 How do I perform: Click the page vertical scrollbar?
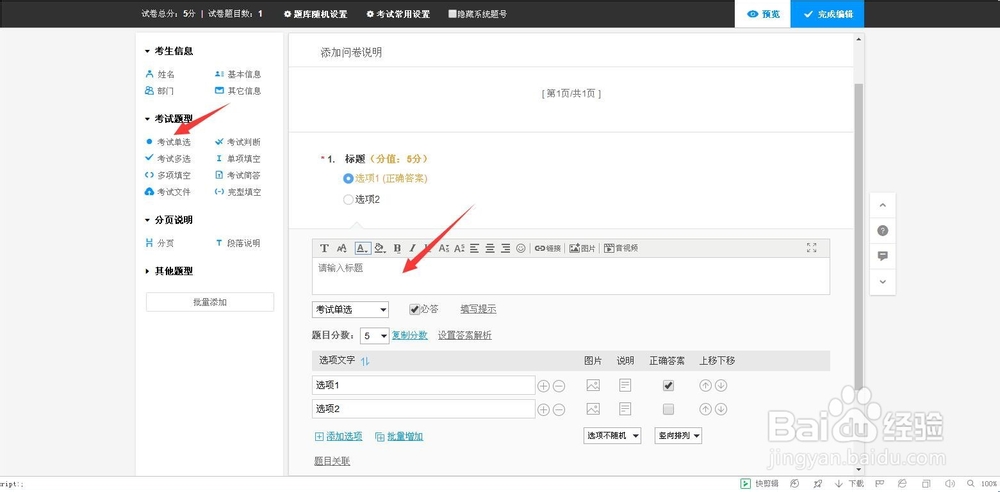(858, 236)
